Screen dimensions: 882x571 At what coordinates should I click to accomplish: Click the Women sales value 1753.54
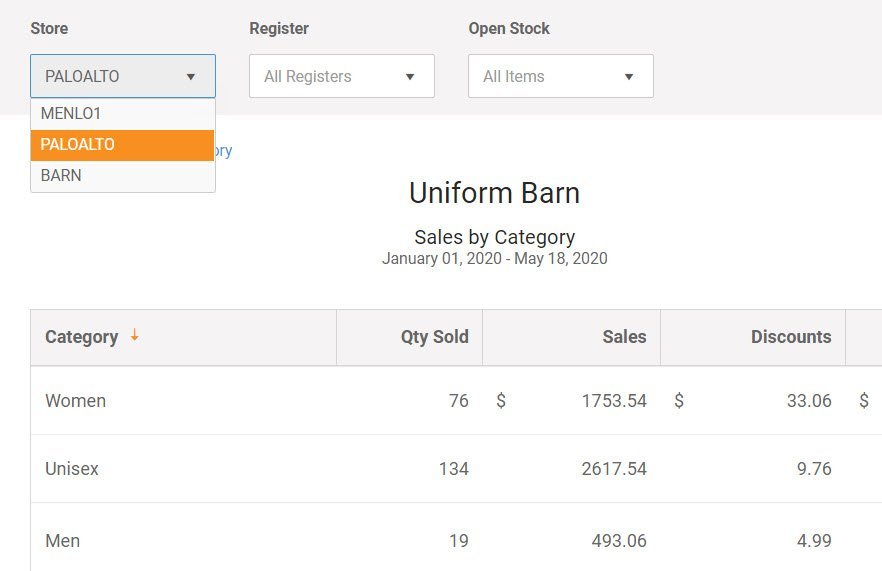pyautogui.click(x=614, y=401)
